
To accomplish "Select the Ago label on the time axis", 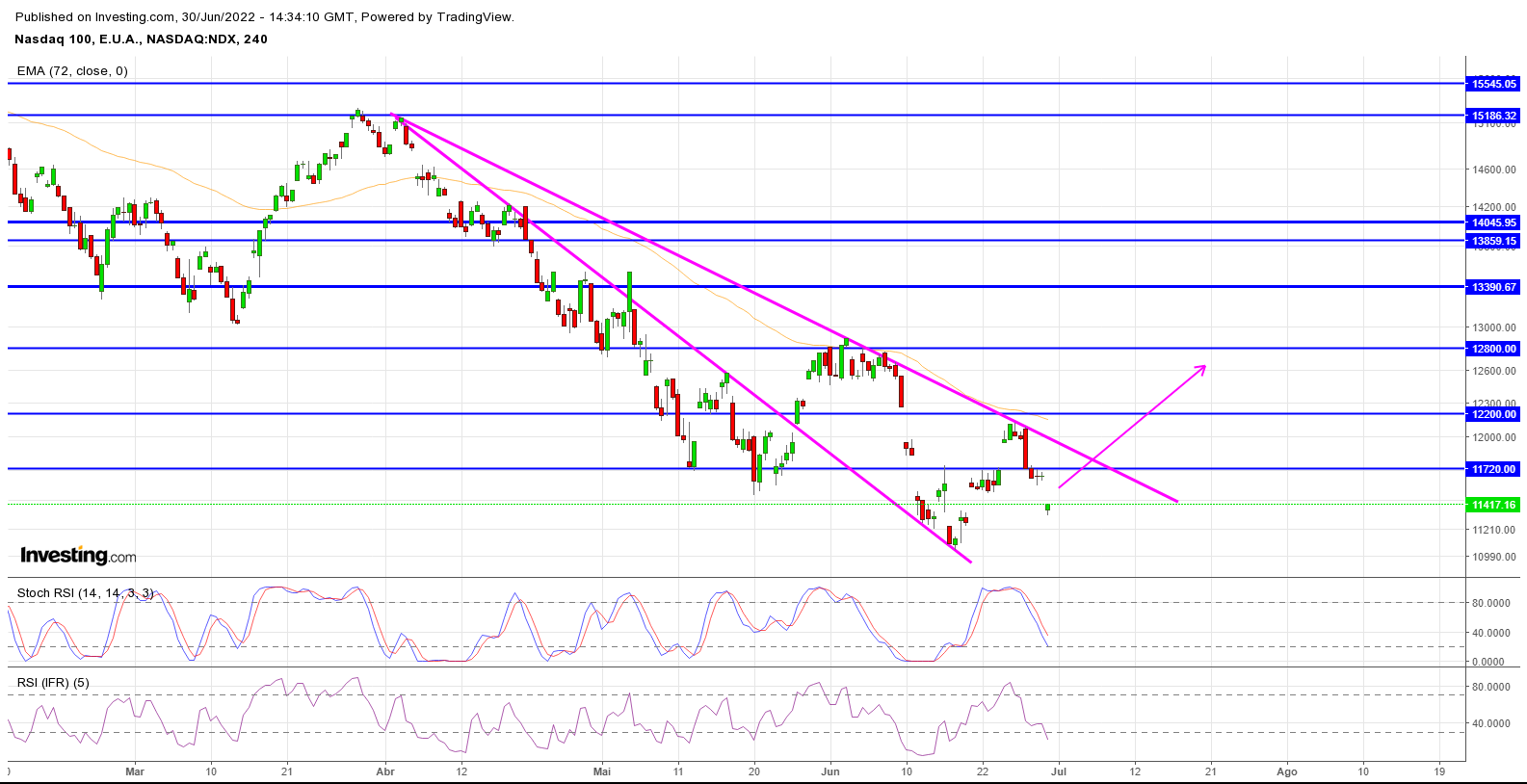I will click(x=1287, y=771).
